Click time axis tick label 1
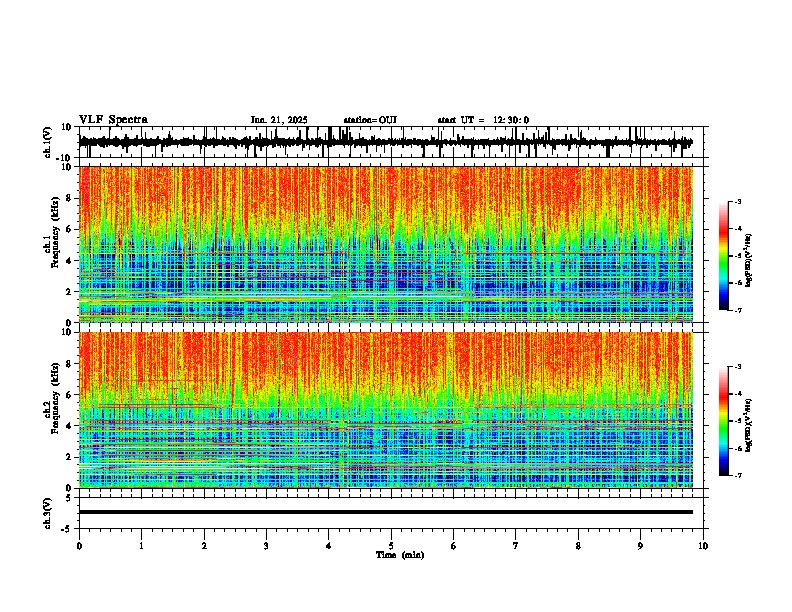 click(141, 546)
